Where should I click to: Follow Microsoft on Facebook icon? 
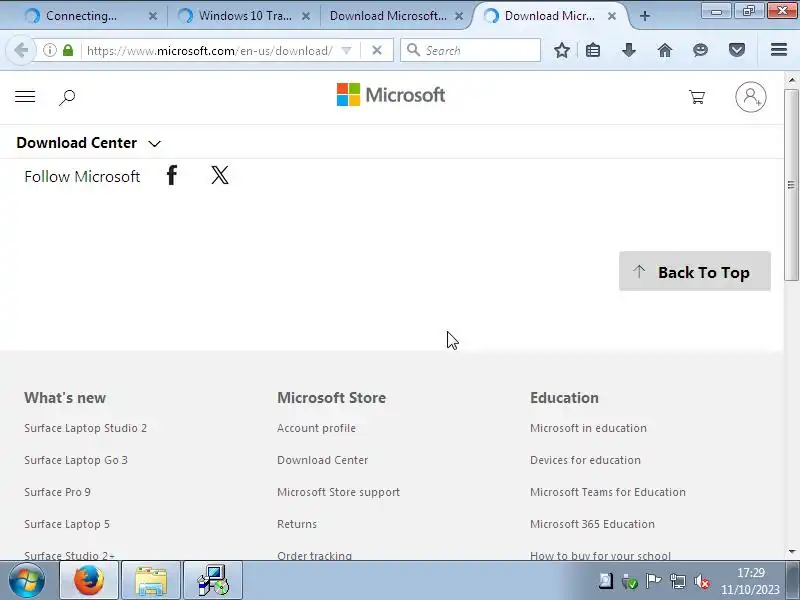point(172,175)
